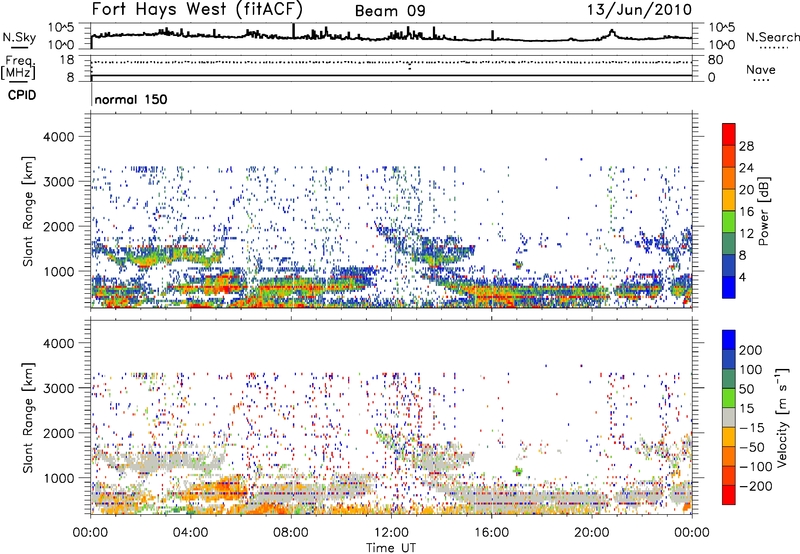The image size is (800, 554).
Task: Click the '04:00' time tick label
Action: (x=190, y=533)
